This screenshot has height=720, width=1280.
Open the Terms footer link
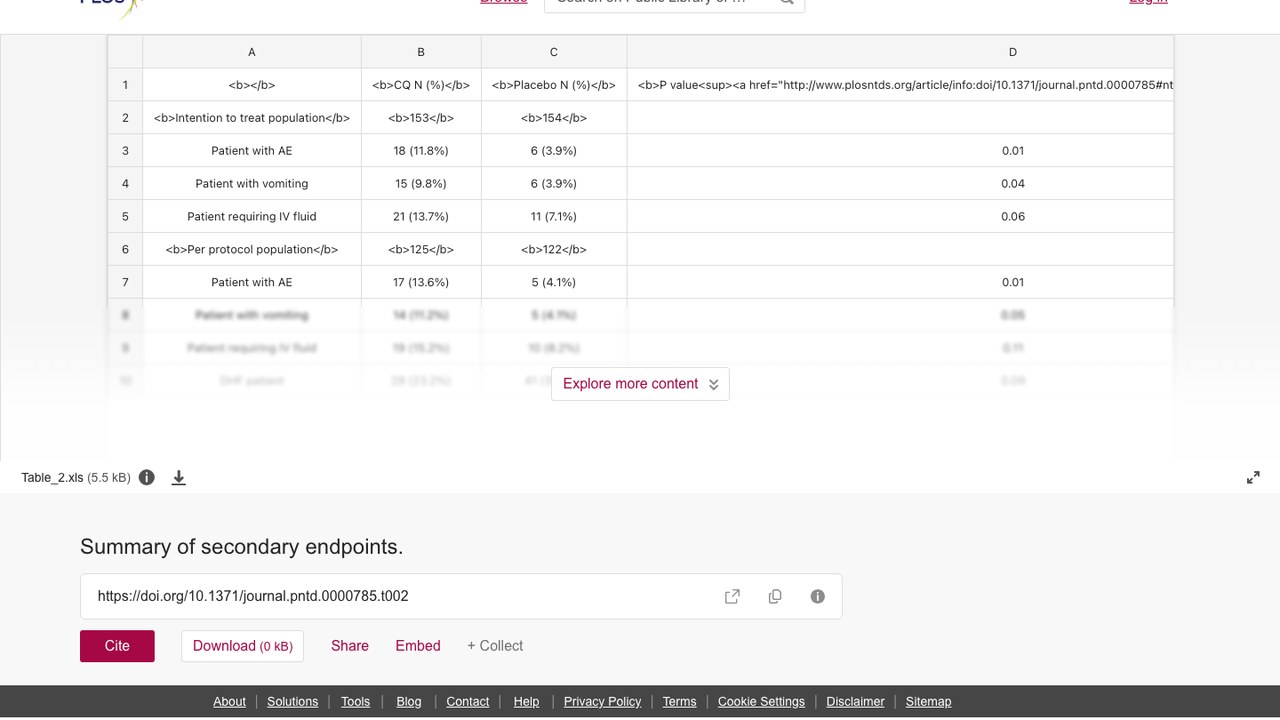[679, 702]
